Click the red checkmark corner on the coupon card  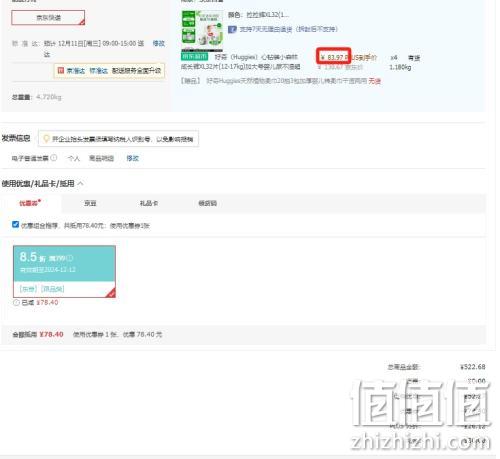click(111, 293)
